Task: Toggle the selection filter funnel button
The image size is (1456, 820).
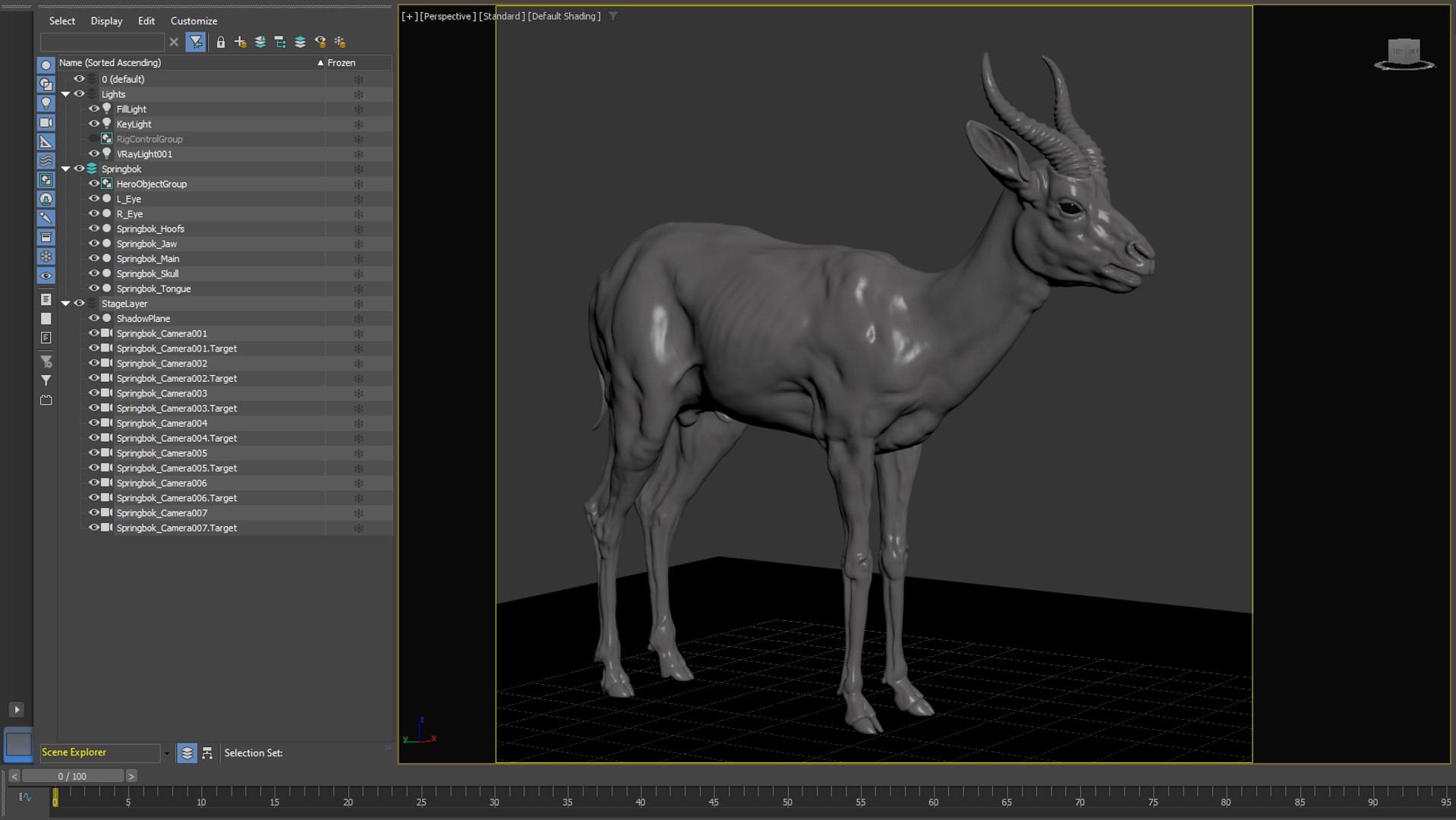Action: (x=196, y=42)
